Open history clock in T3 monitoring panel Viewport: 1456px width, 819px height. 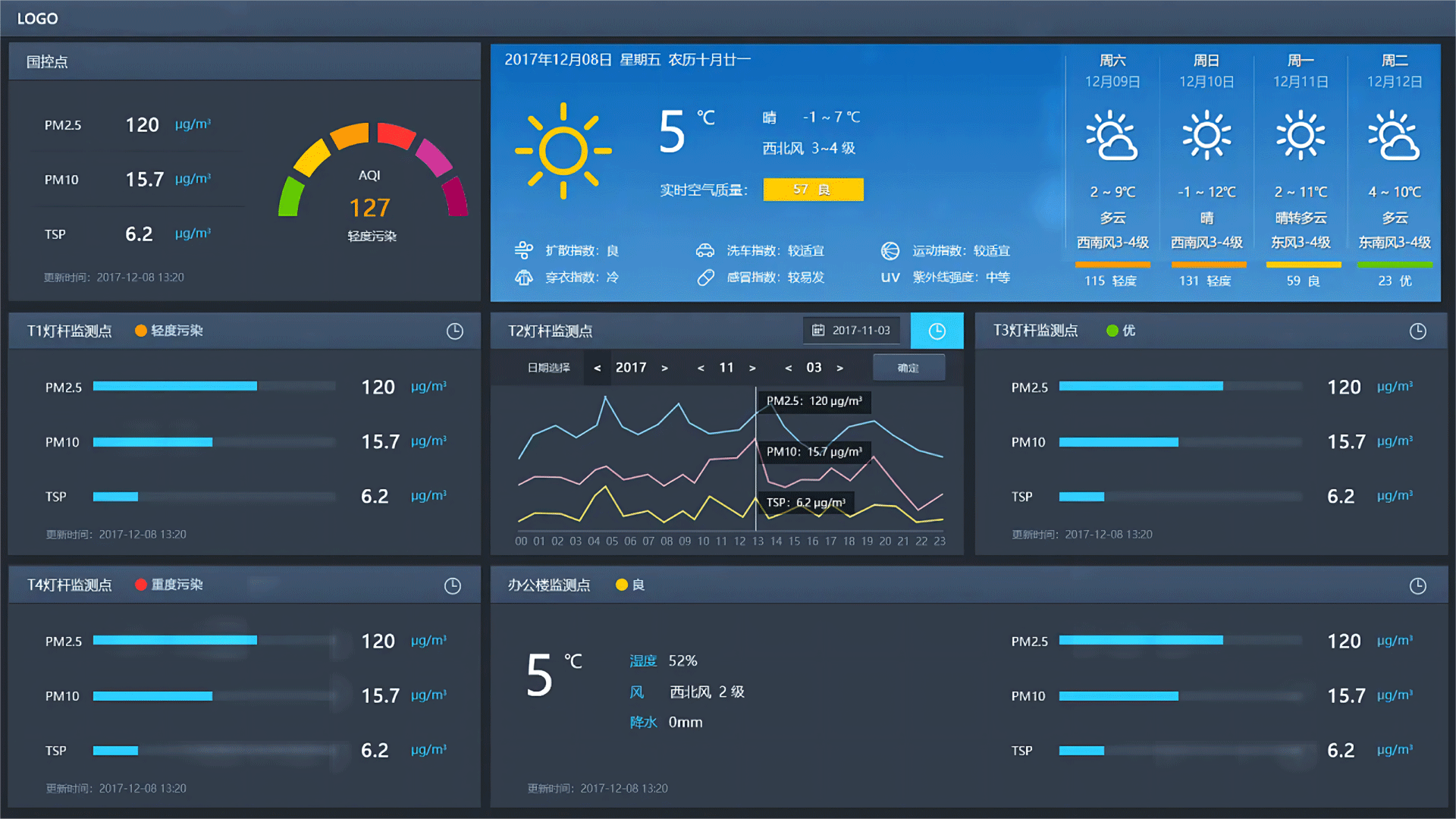(1417, 331)
